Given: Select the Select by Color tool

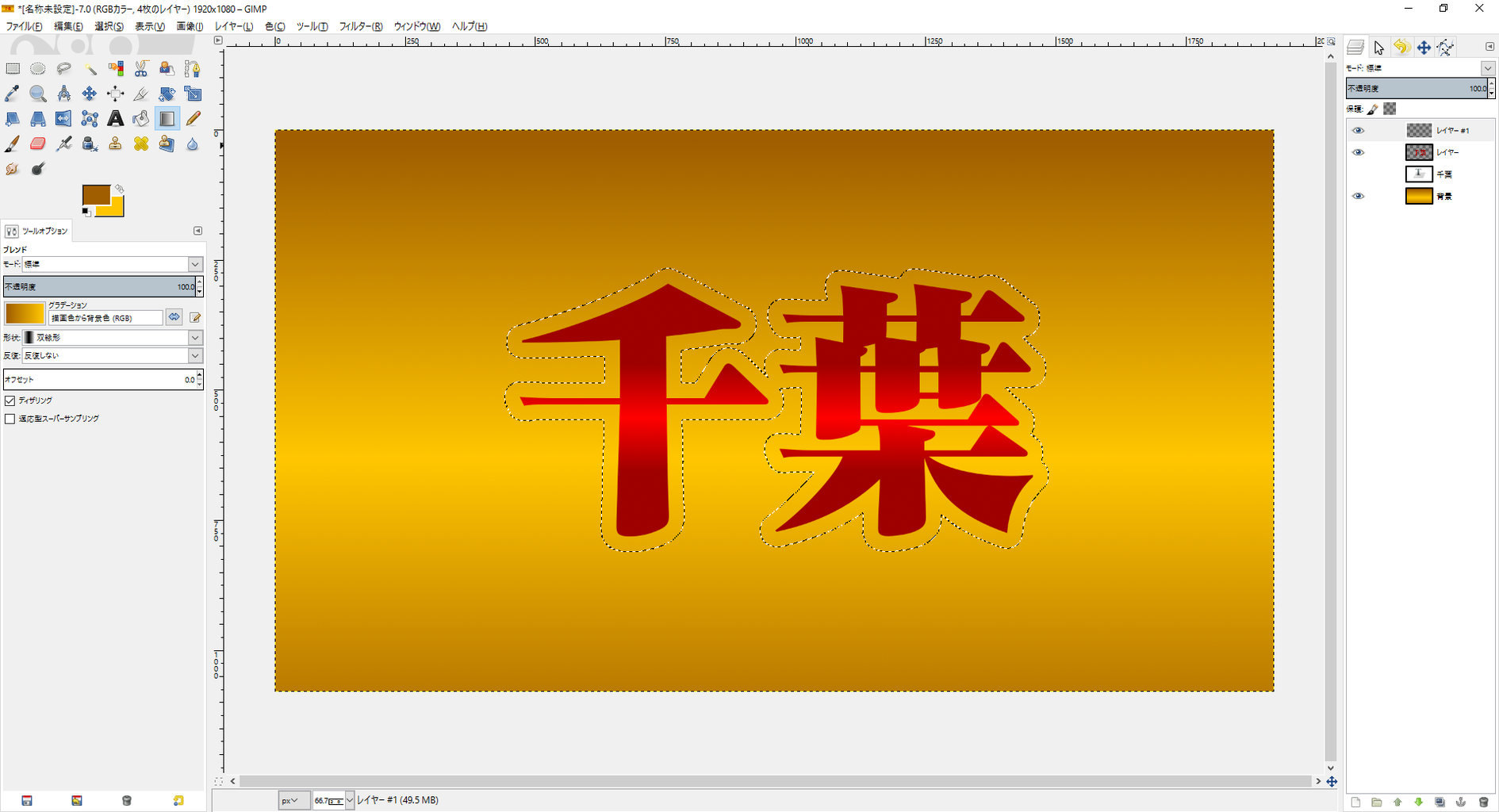Looking at the screenshot, I should (116, 69).
